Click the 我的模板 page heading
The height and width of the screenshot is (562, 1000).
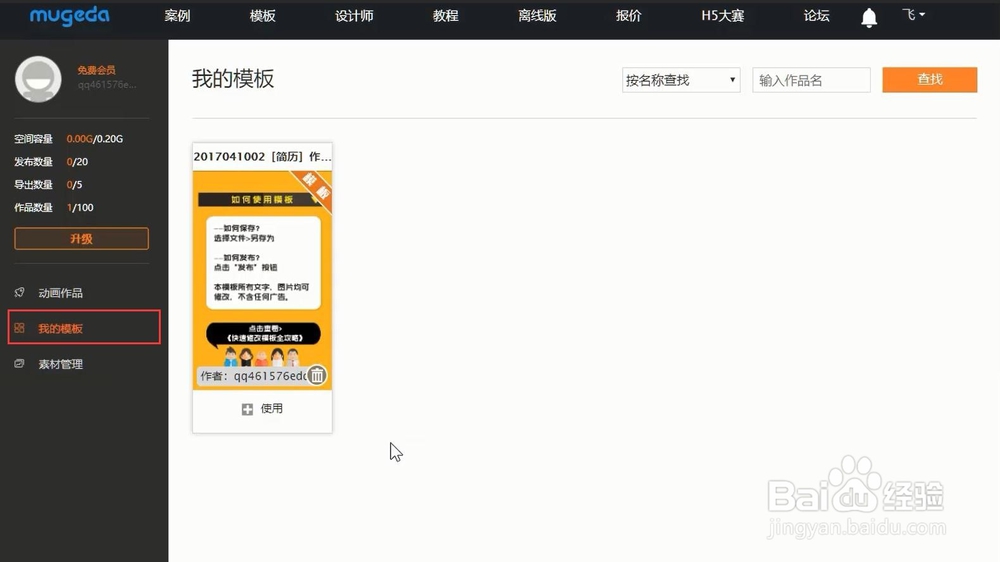point(233,79)
